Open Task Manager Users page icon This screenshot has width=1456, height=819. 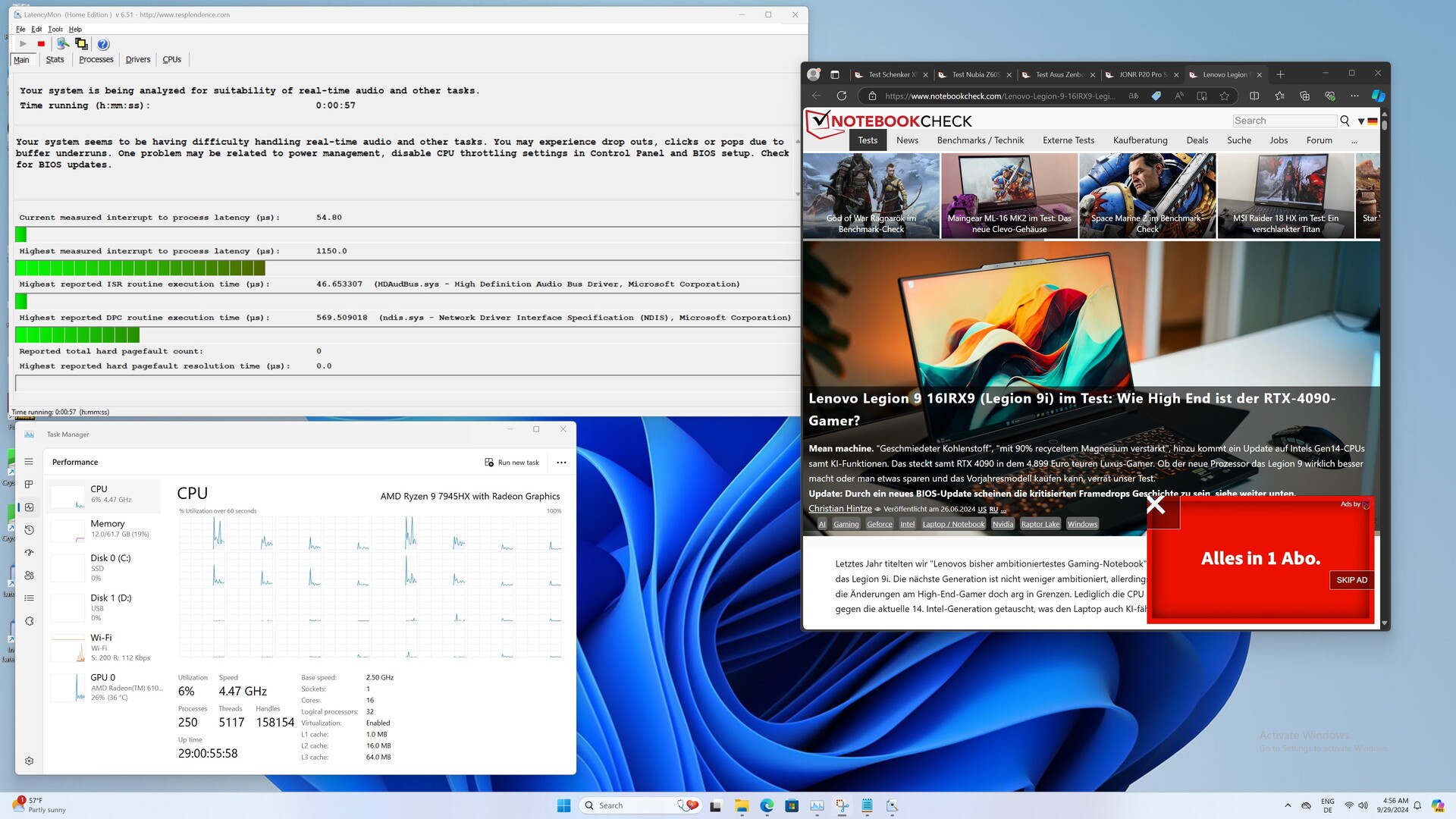29,576
